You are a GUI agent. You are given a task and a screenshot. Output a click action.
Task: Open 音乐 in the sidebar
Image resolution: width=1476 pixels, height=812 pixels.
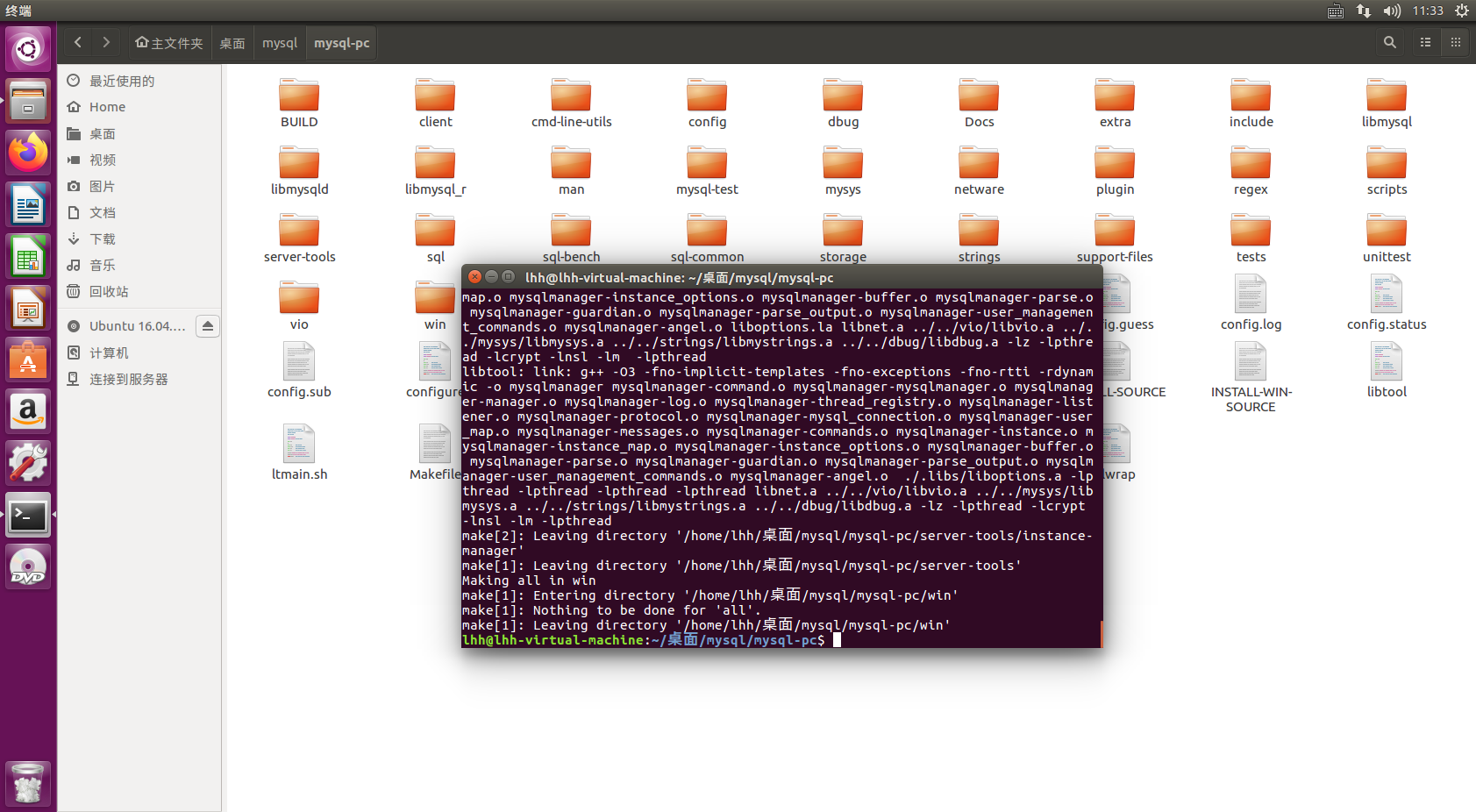click(x=139, y=265)
